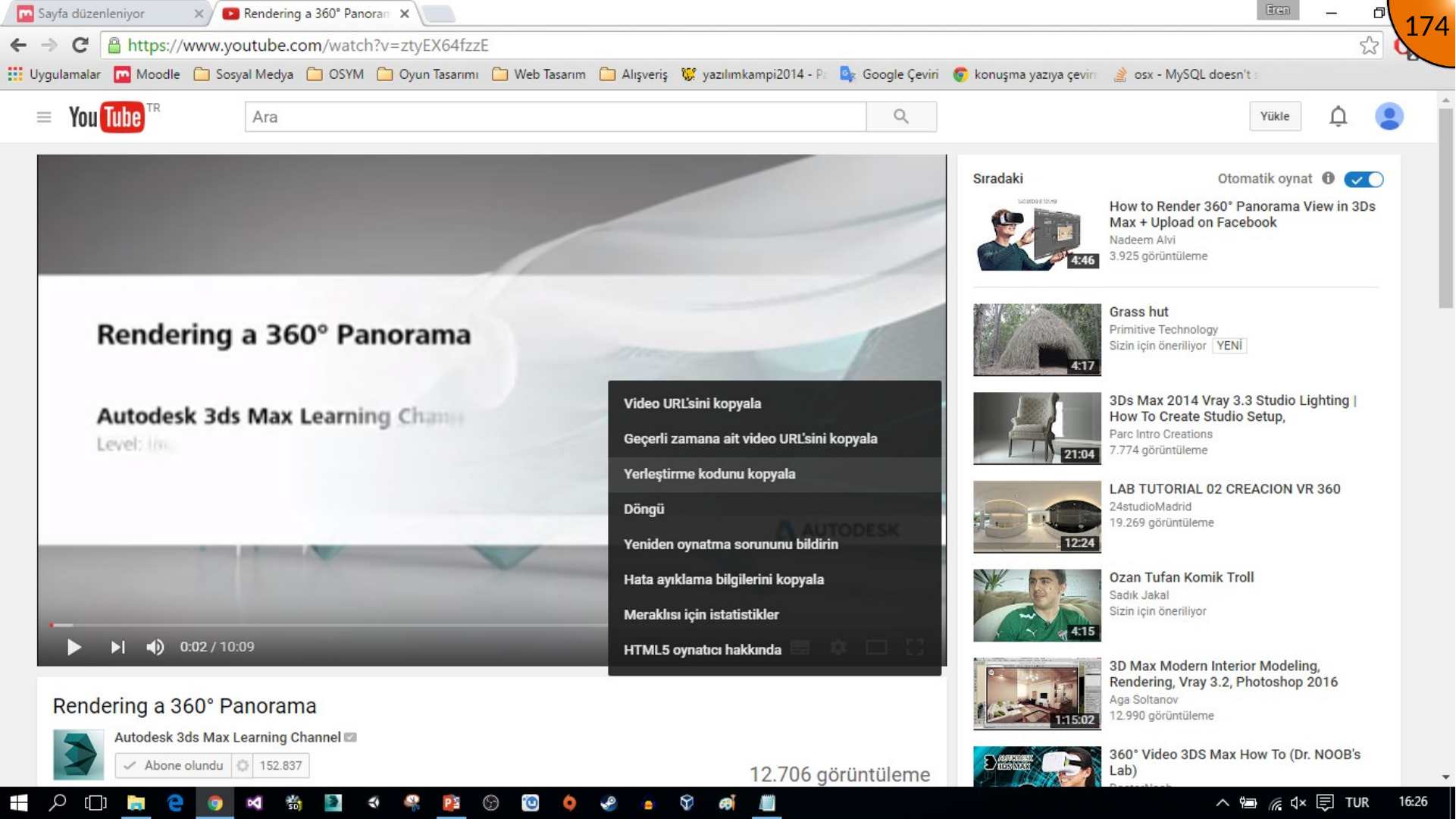Toggle the Abone olundu subscription button

point(174,766)
